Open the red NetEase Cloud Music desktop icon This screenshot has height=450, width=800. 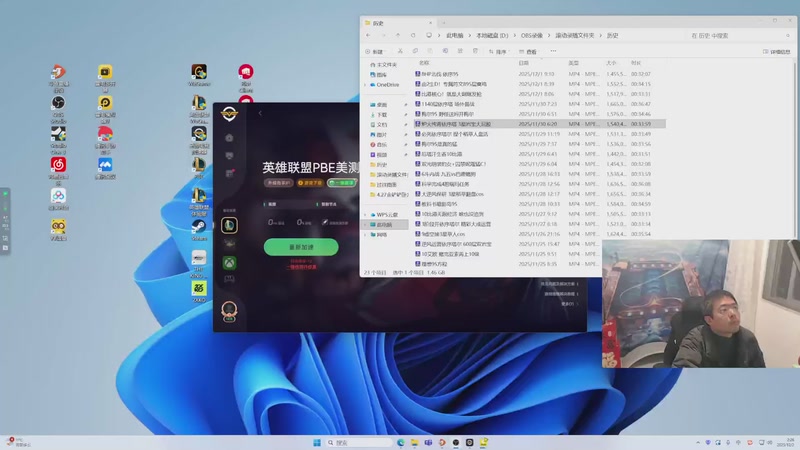(58, 165)
